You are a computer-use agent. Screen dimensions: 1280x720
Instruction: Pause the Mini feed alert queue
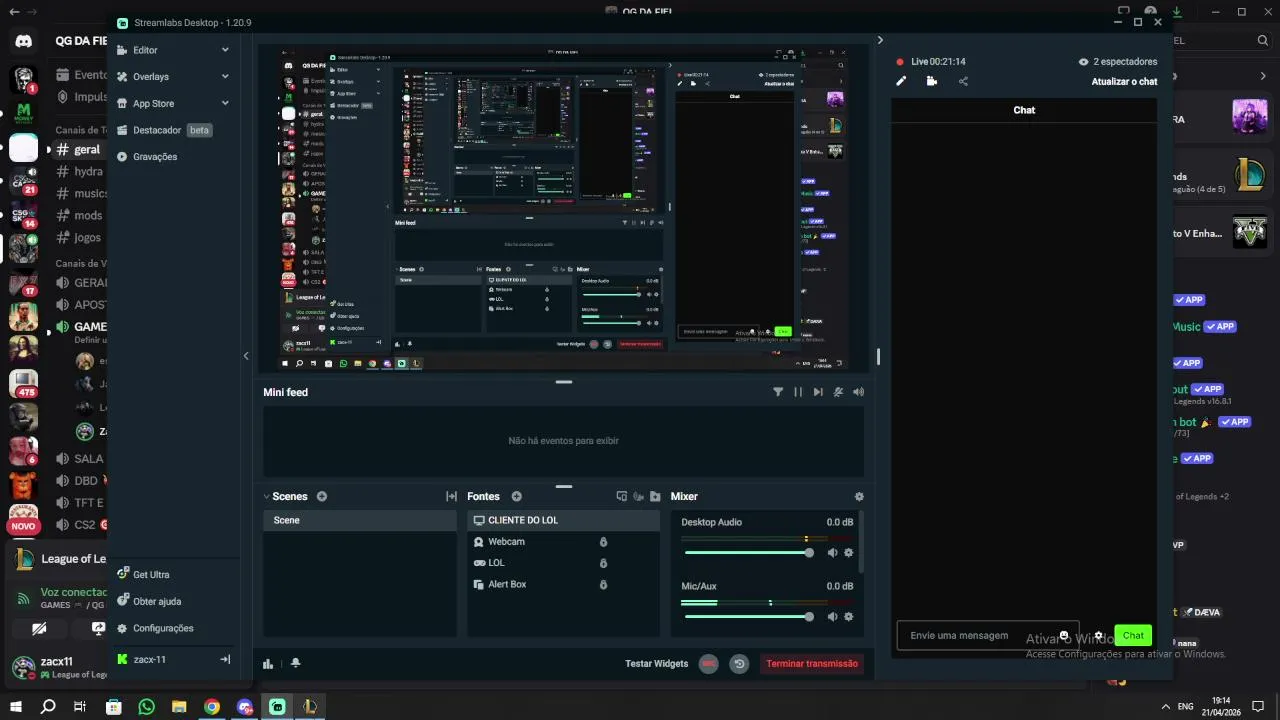coord(798,392)
